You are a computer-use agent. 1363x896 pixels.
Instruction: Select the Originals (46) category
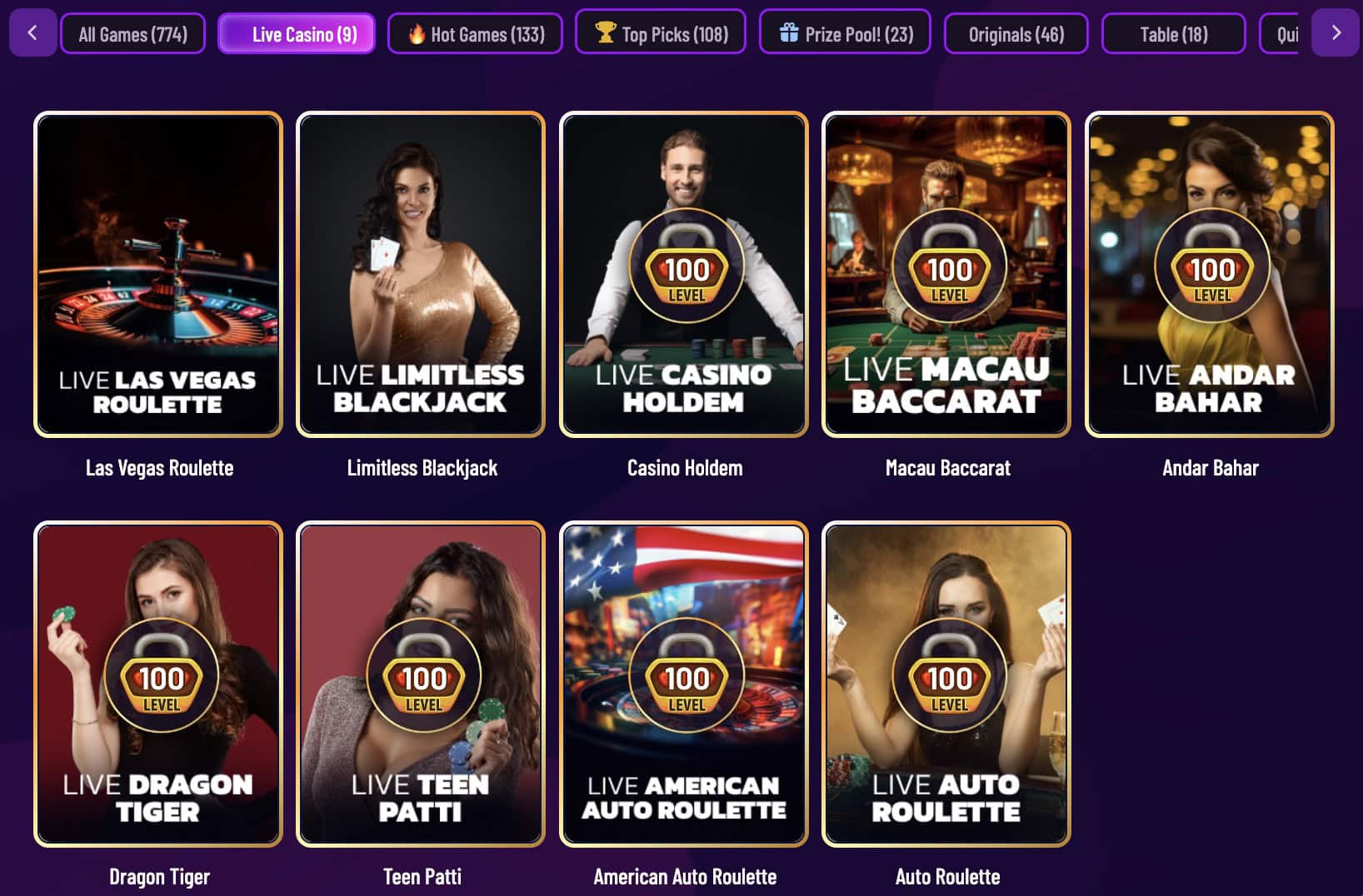[1016, 34]
